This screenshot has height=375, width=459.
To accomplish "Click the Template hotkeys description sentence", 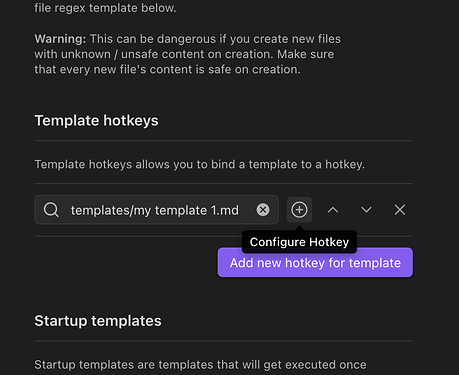I will point(199,164).
